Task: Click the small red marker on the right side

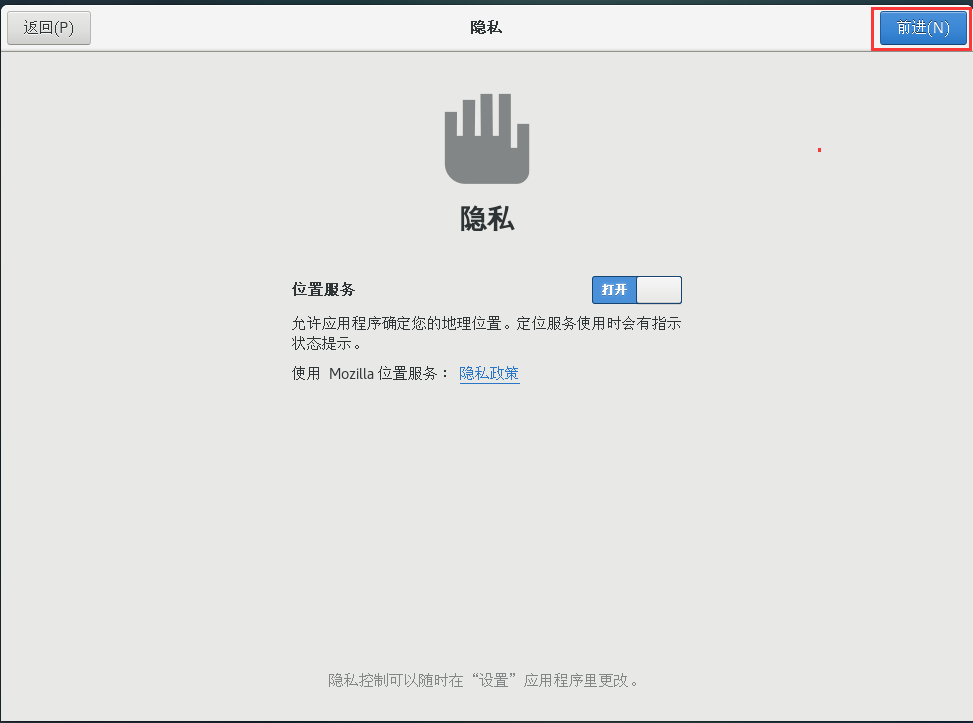Action: click(819, 149)
